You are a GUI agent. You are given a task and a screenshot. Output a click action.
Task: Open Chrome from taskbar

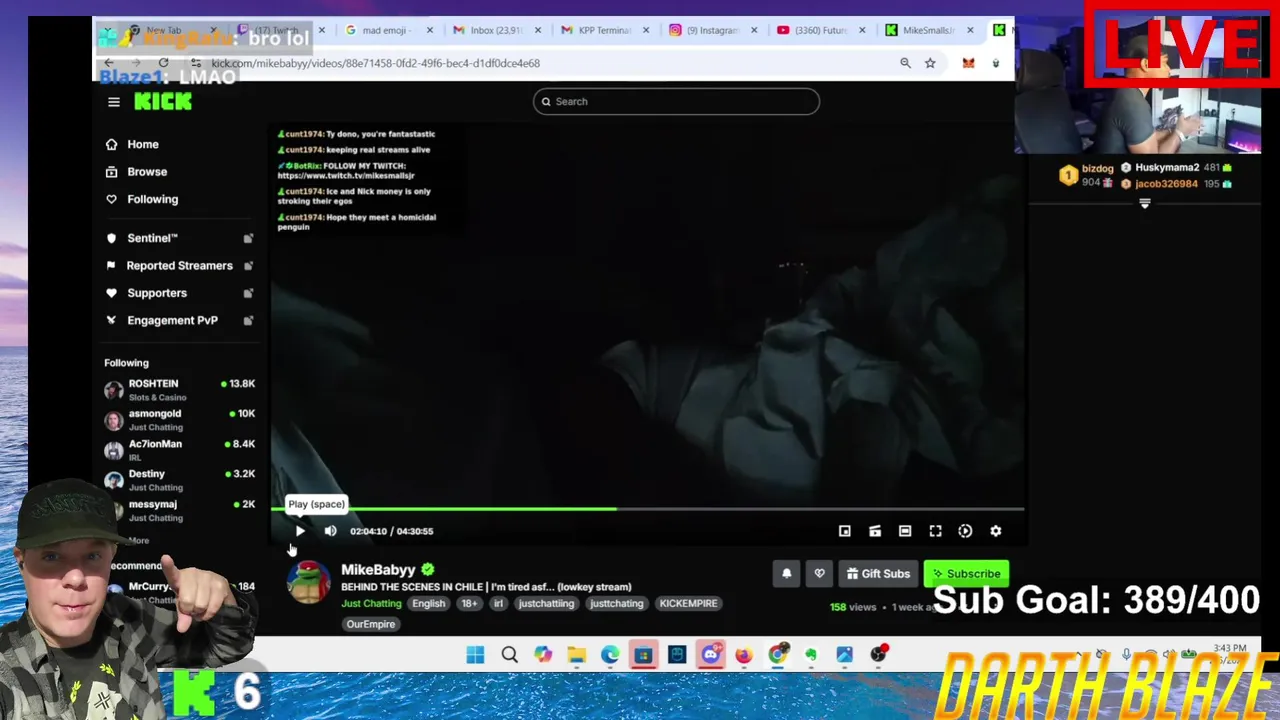(777, 655)
